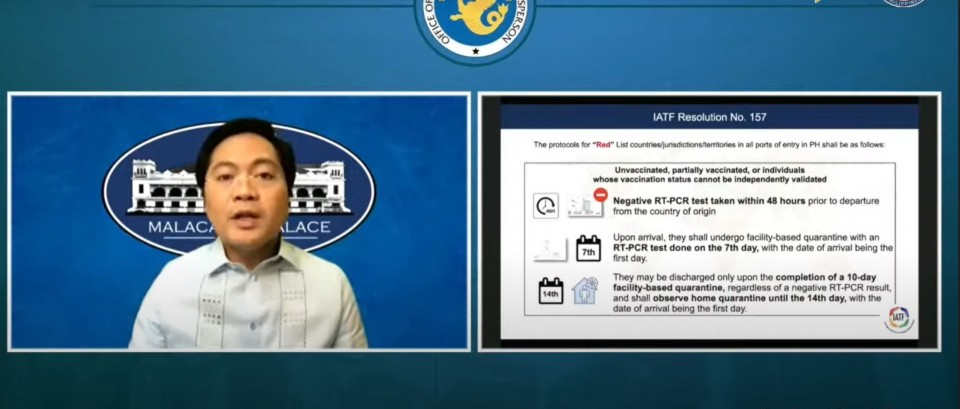Click the home quarantine house icon
The height and width of the screenshot is (409, 960).
[x=585, y=291]
